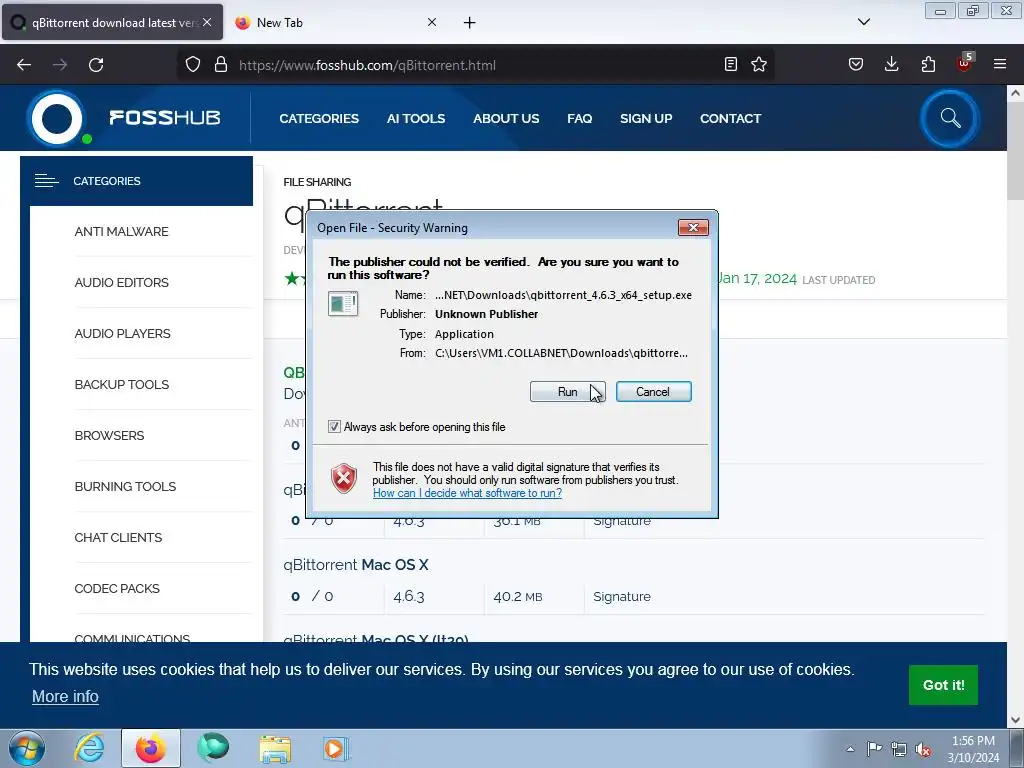Open AI TOOLS in the navigation bar
Screen dimensions: 1024x768
click(415, 119)
